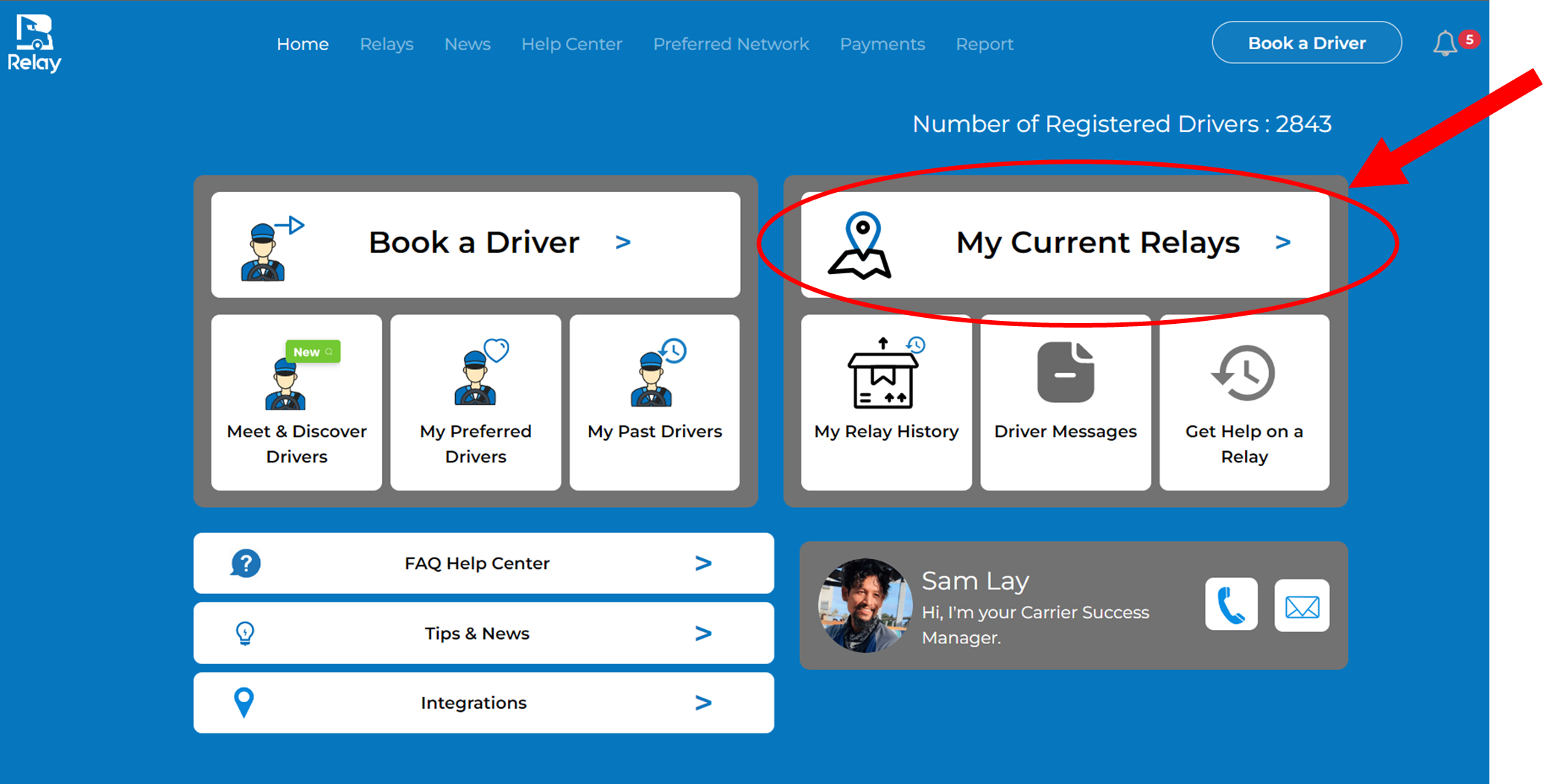1543x784 pixels.
Task: Expand Tips & News arrow
Action: coord(703,634)
